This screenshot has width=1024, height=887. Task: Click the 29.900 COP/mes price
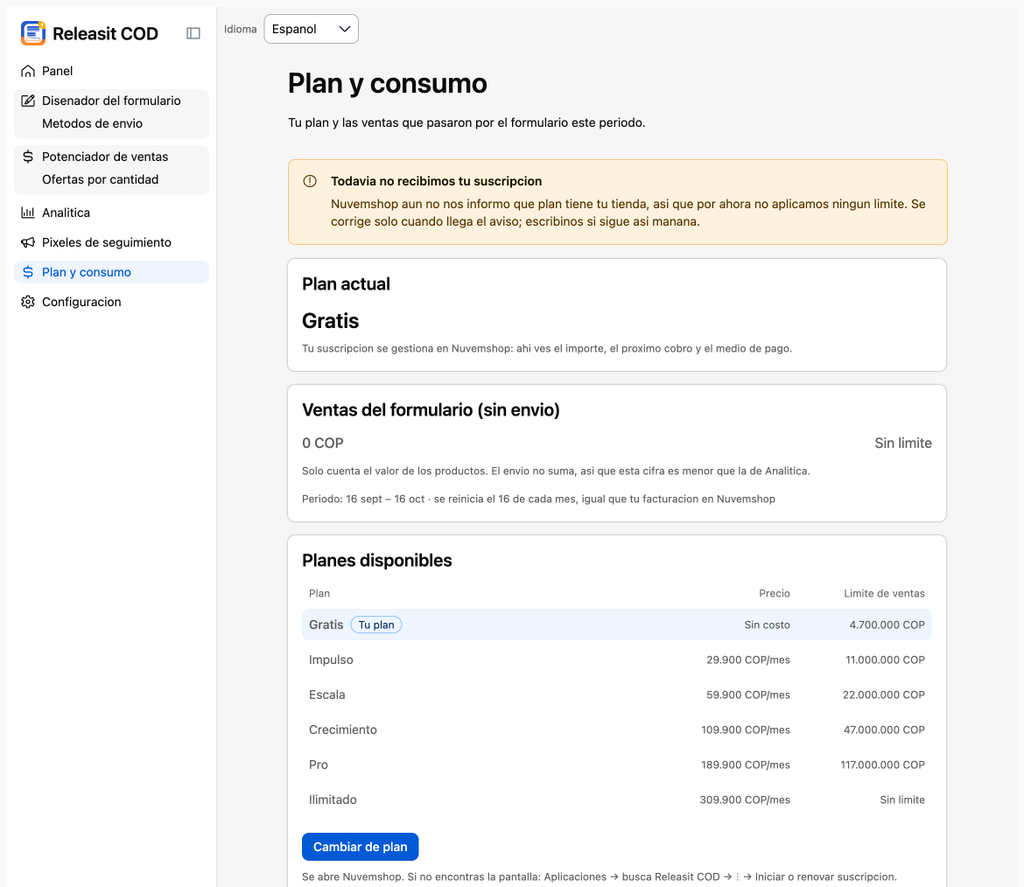(748, 660)
